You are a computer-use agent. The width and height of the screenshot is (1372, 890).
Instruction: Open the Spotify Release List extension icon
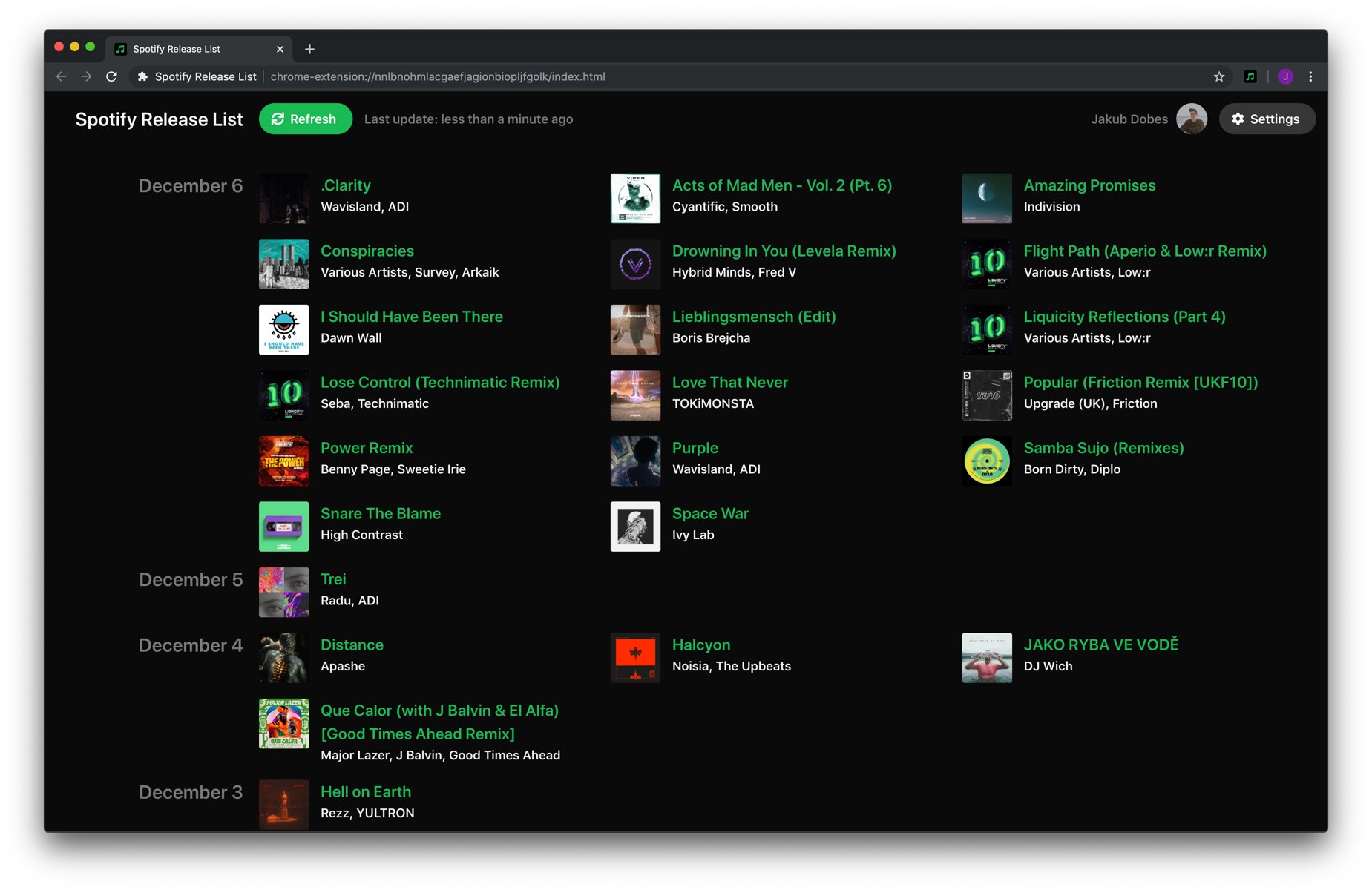(x=1250, y=76)
